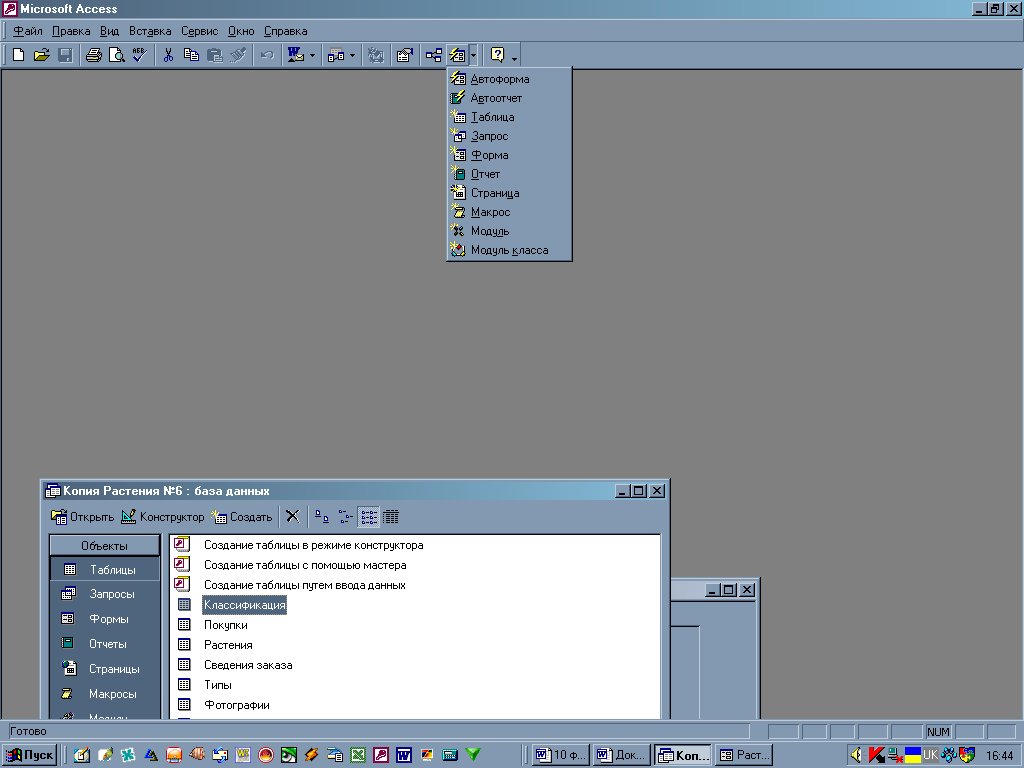Select Модуль класса in the menu
The width and height of the screenshot is (1024, 768).
(509, 249)
